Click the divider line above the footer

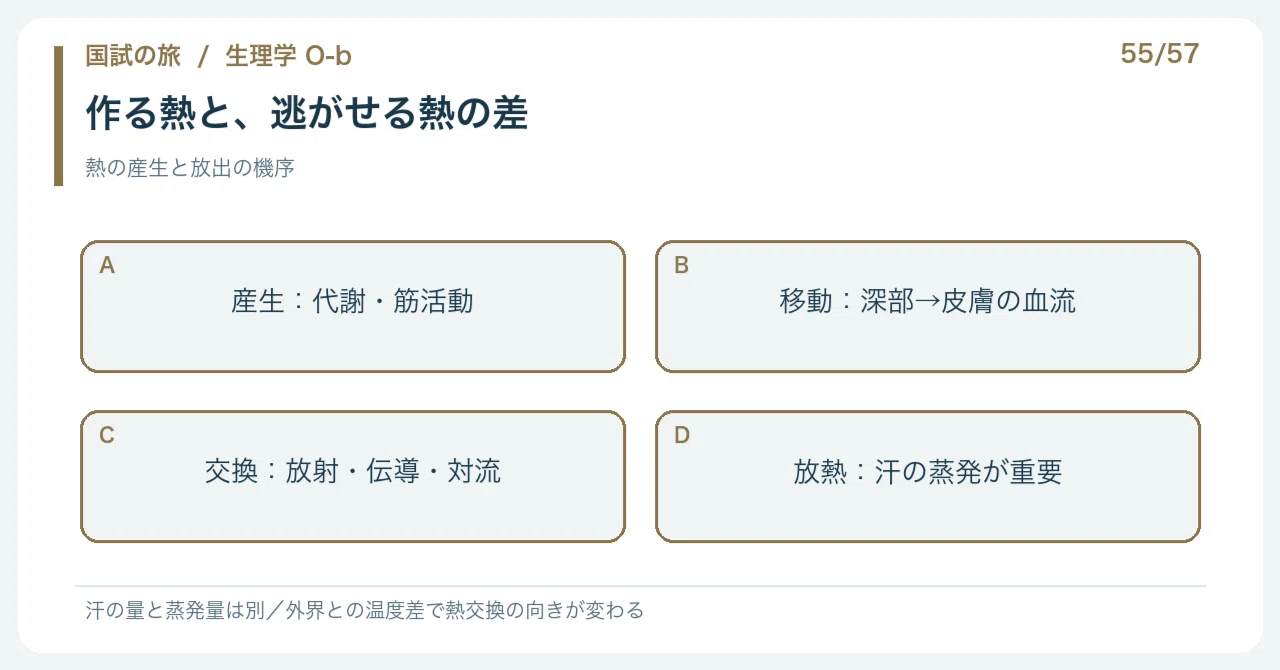pyautogui.click(x=640, y=586)
